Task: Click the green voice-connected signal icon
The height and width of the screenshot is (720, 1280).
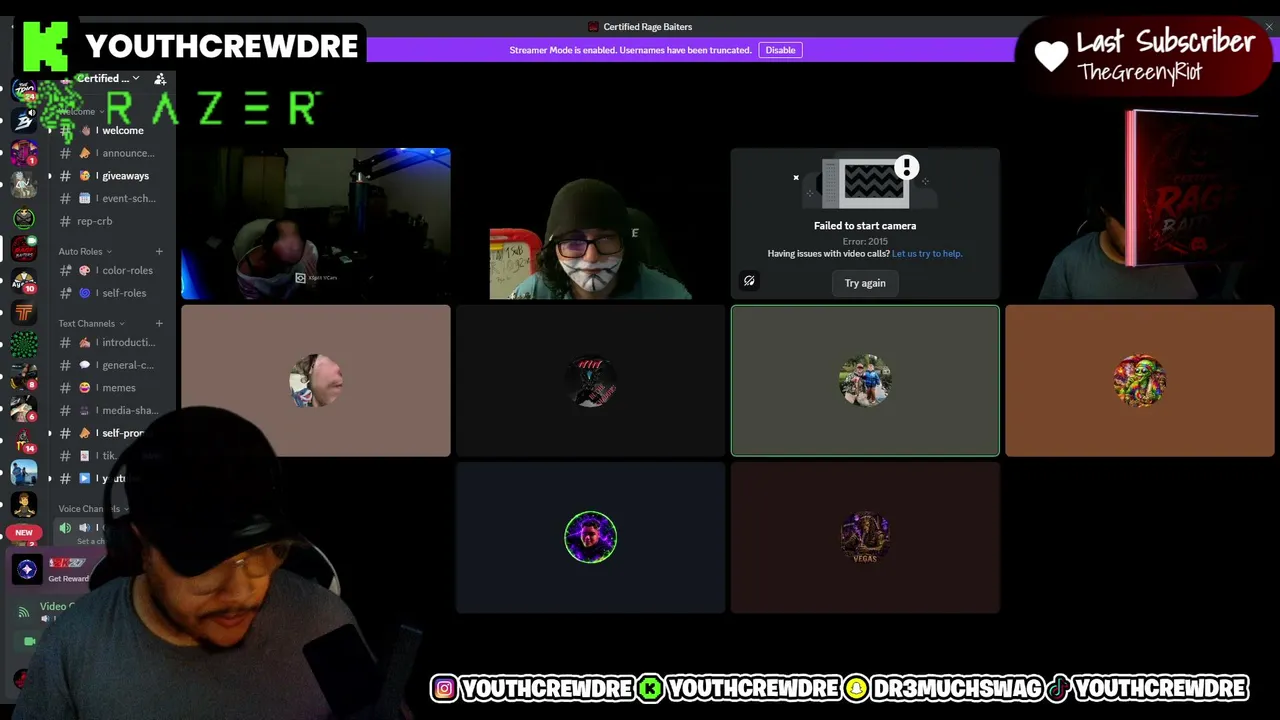Action: [24, 612]
